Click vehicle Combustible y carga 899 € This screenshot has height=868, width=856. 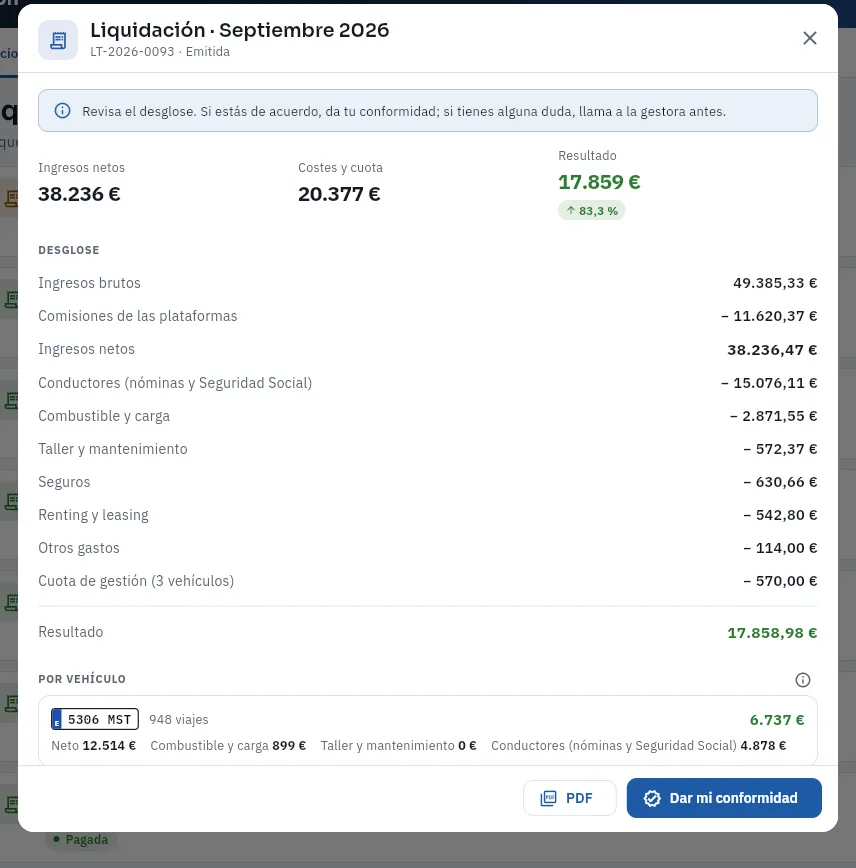[x=288, y=746]
